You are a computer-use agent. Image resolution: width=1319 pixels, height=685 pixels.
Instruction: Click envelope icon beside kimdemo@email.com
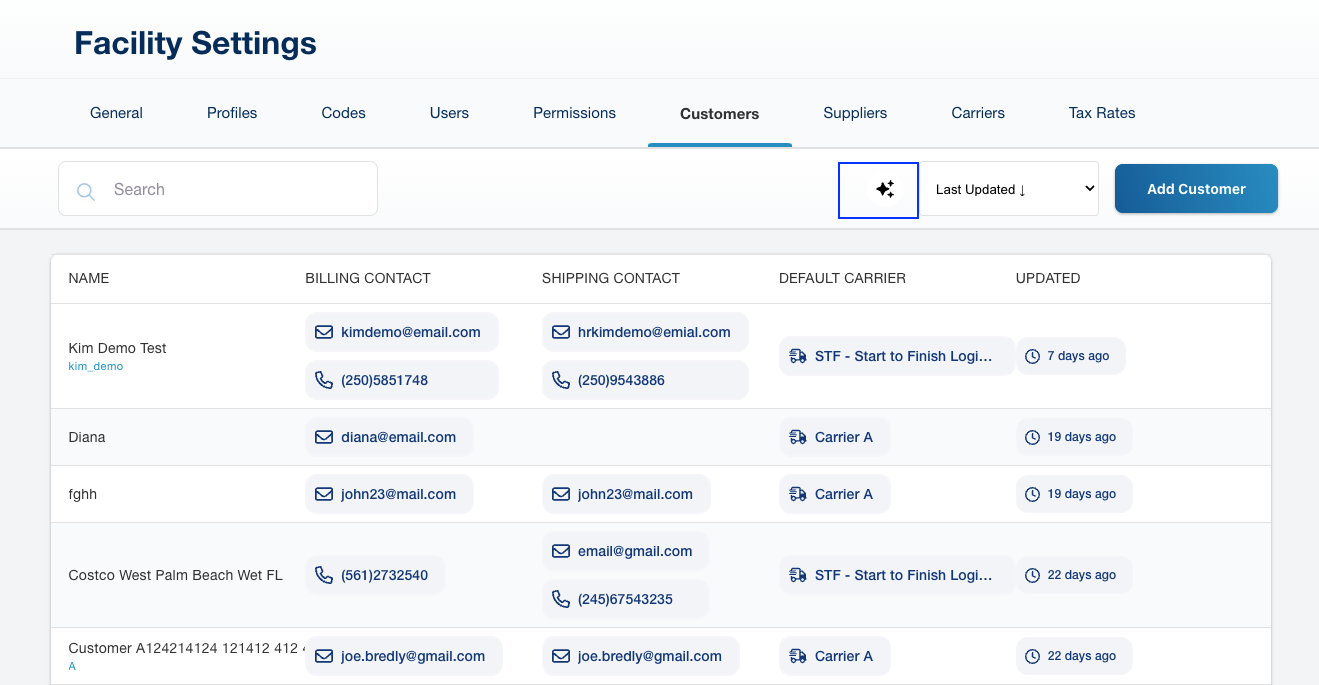pos(324,332)
